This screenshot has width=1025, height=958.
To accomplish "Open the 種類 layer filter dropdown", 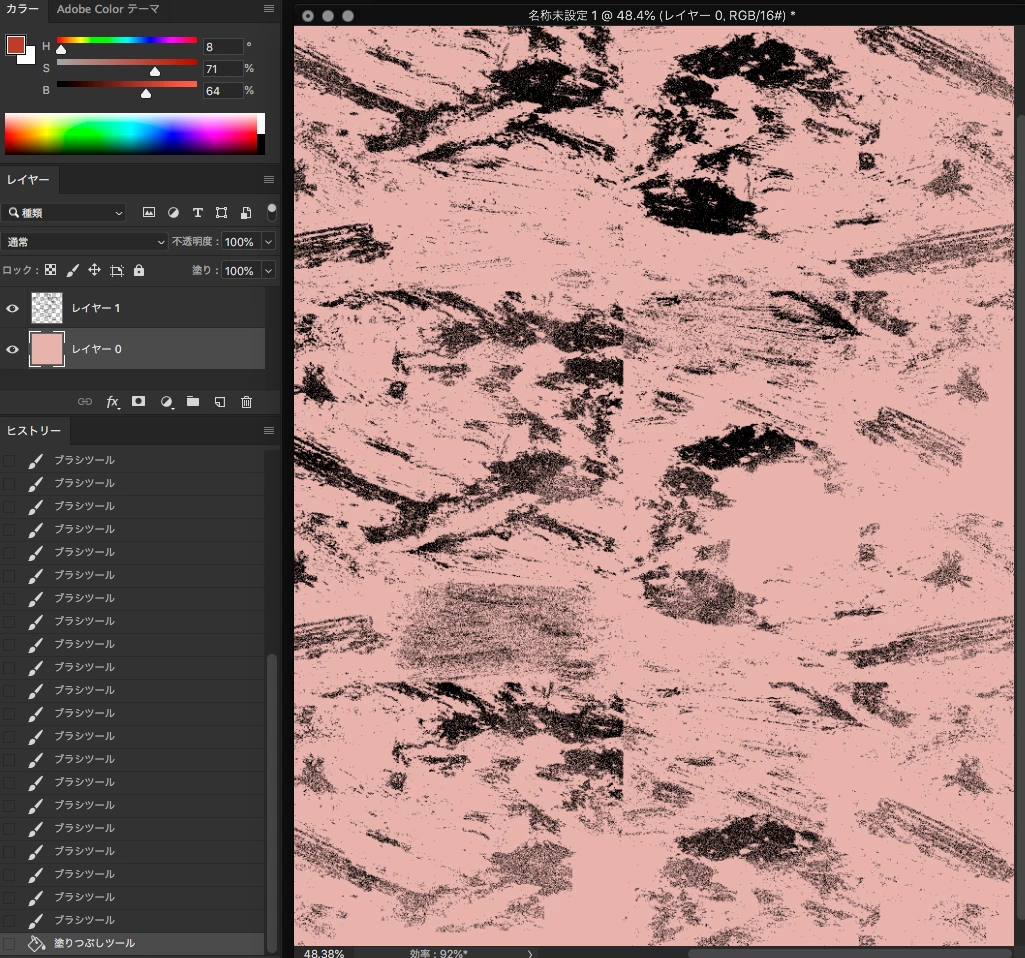I will pos(63,212).
